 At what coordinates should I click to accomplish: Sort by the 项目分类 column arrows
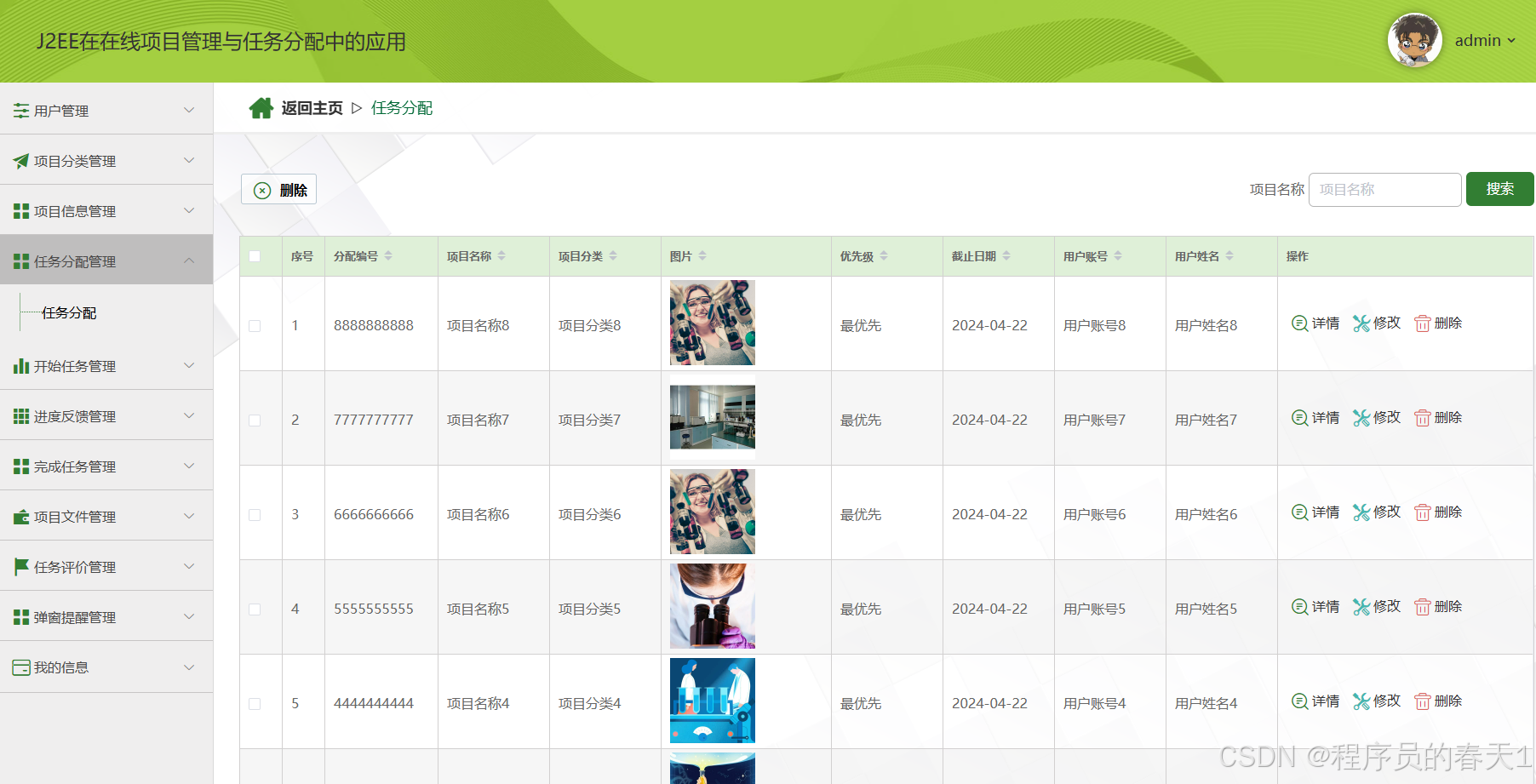613,255
